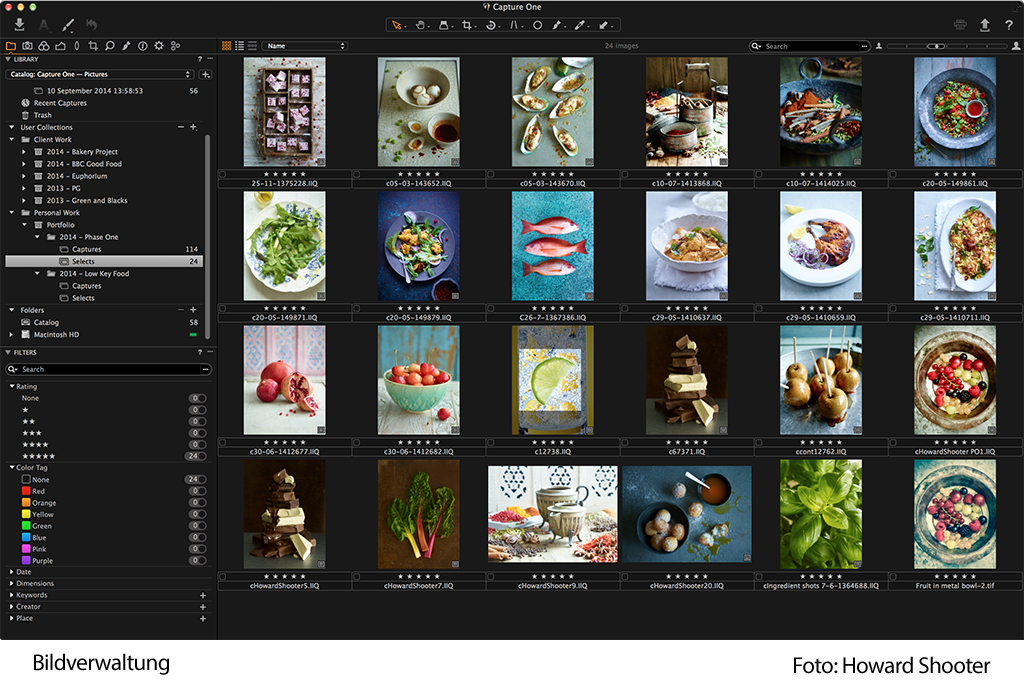The width and height of the screenshot is (1024, 685).
Task: Add new item with Keywords plus button
Action: (203, 595)
